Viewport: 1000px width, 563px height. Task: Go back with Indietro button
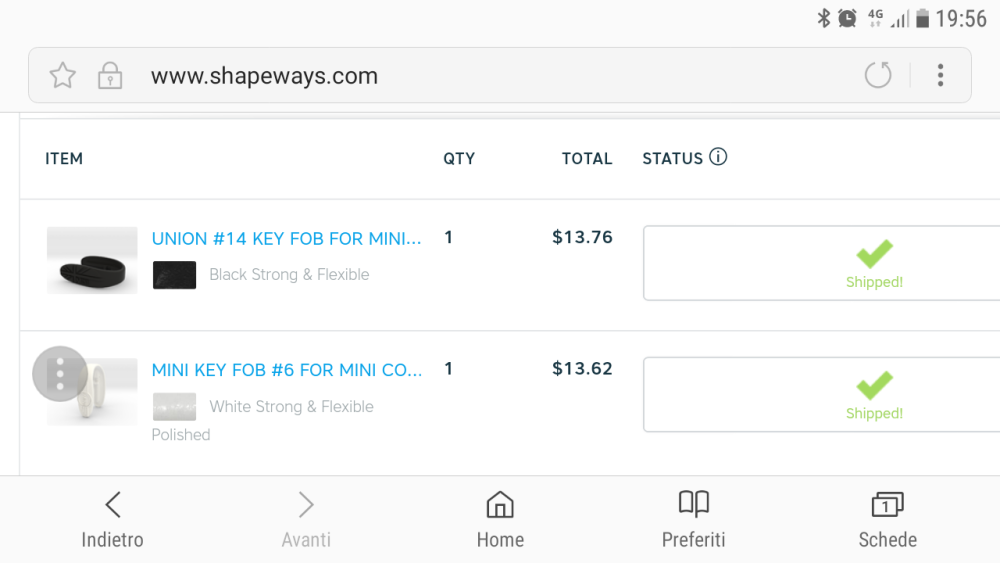(x=112, y=519)
